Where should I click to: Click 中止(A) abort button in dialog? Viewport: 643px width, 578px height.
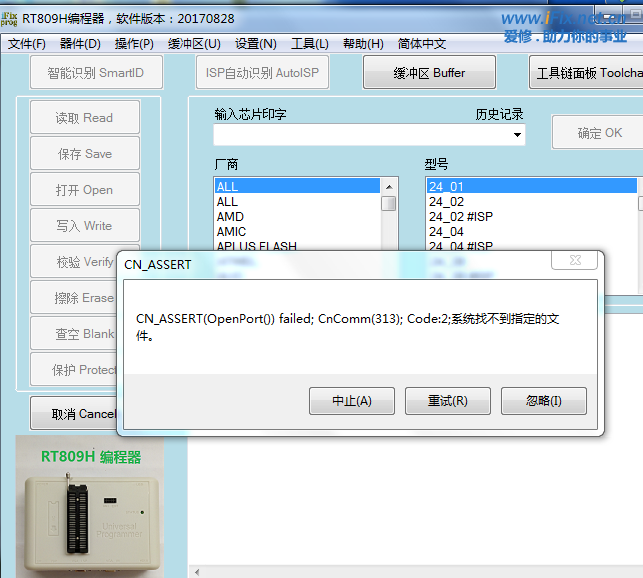tap(352, 401)
